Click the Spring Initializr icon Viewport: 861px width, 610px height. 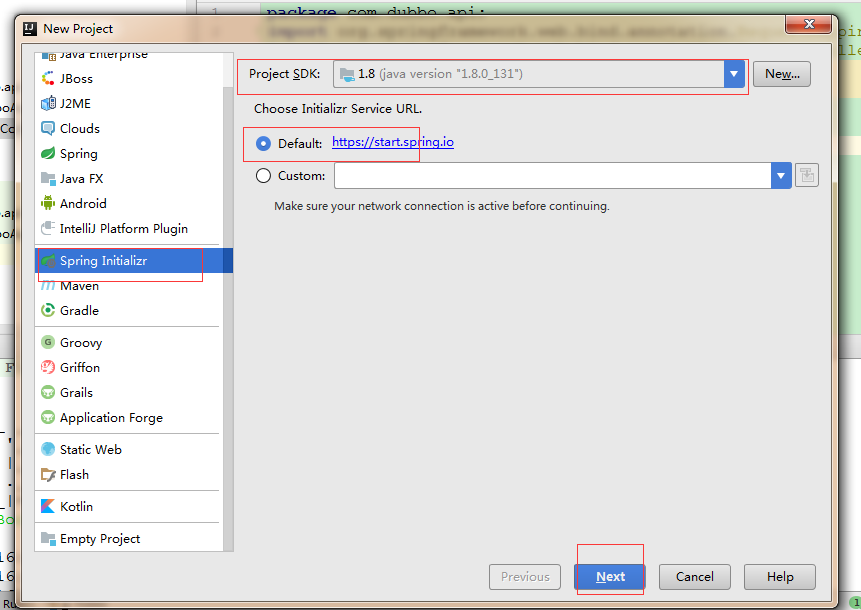[48, 261]
